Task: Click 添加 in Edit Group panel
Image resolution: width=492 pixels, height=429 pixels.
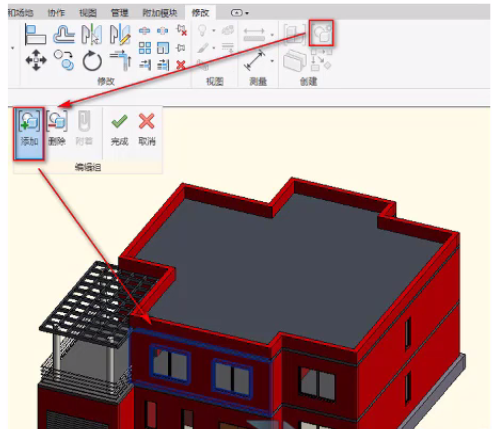Action: tap(29, 133)
